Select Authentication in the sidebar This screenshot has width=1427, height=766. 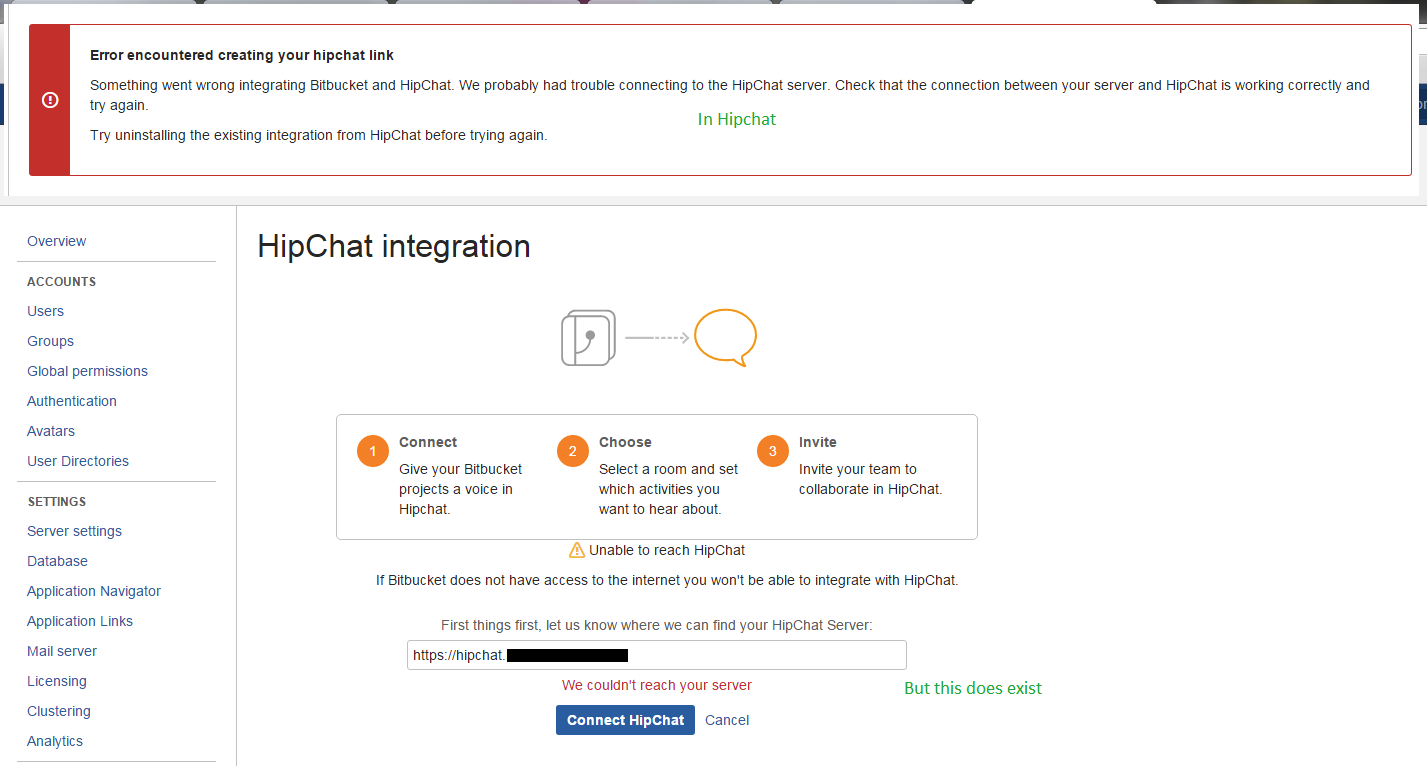pos(72,401)
